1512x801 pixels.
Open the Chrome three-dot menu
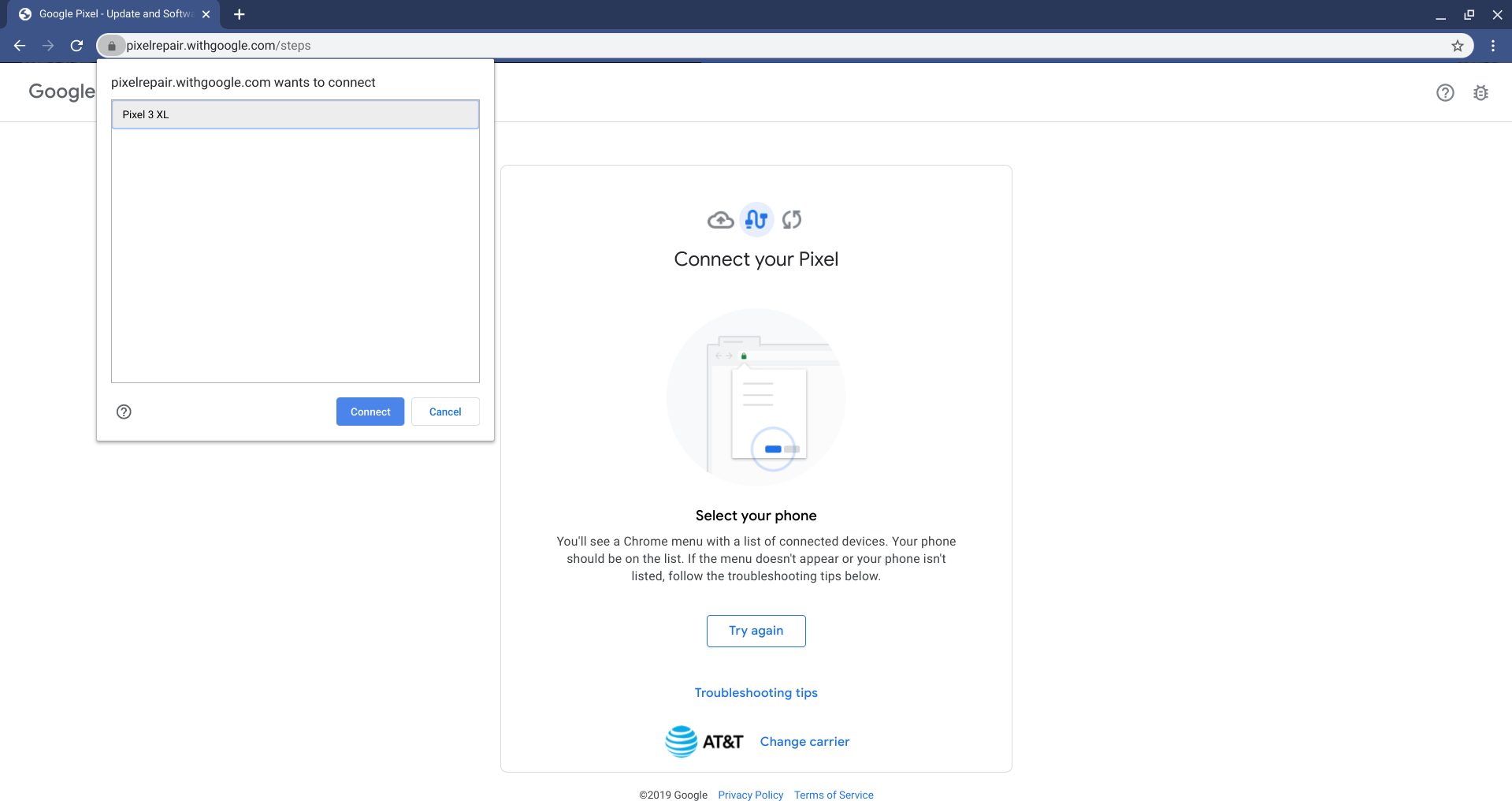(1492, 46)
